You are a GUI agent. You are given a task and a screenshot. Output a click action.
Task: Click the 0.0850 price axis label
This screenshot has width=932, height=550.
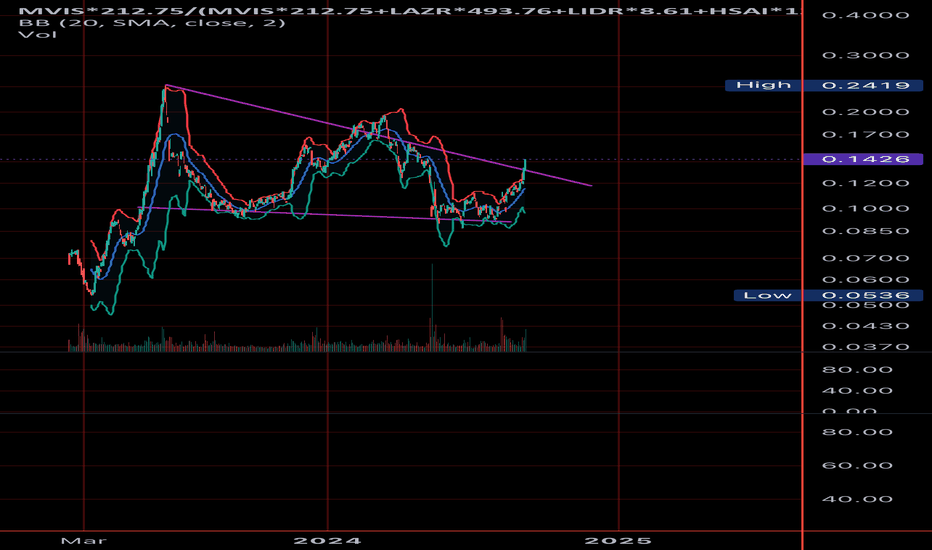coord(865,231)
